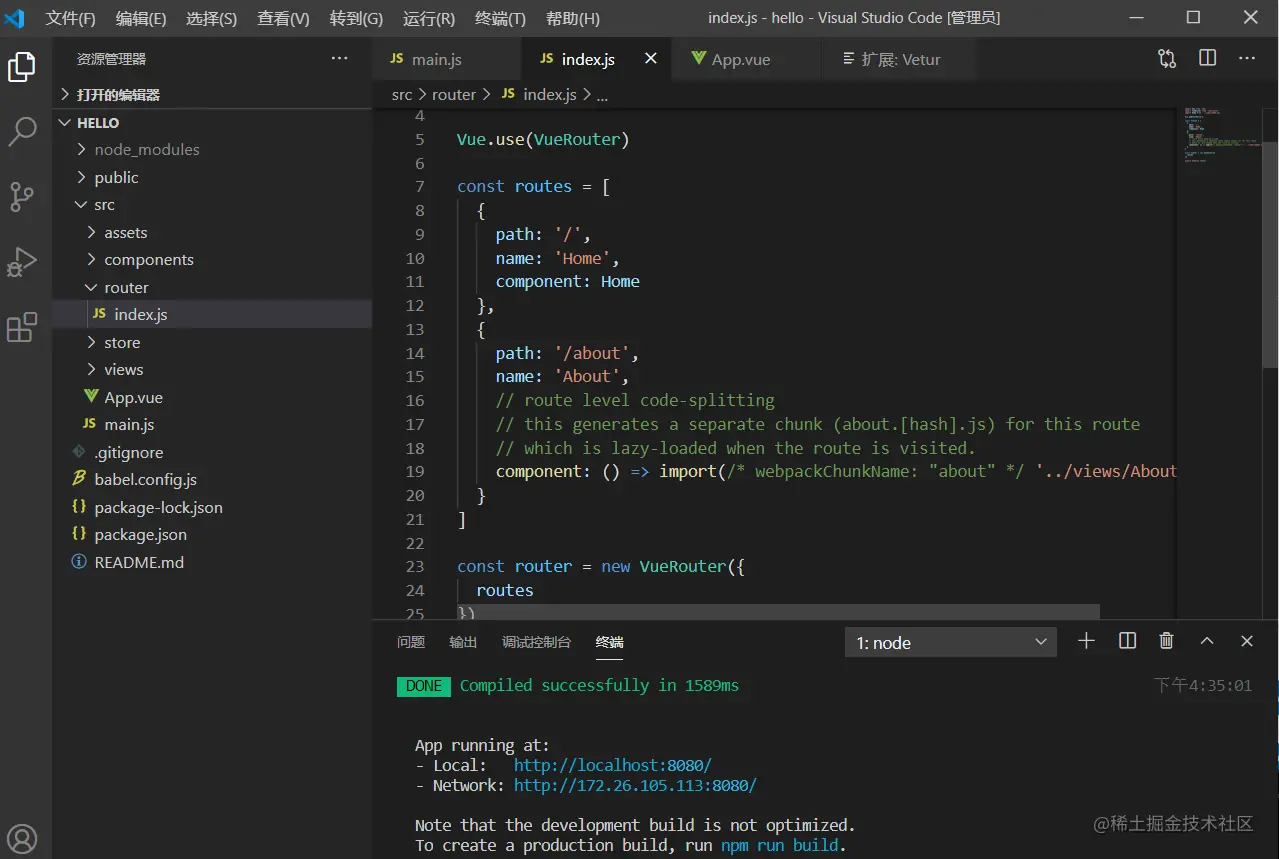Open the 转到(G) menu
Screen dimensions: 1279x859
tap(356, 18)
